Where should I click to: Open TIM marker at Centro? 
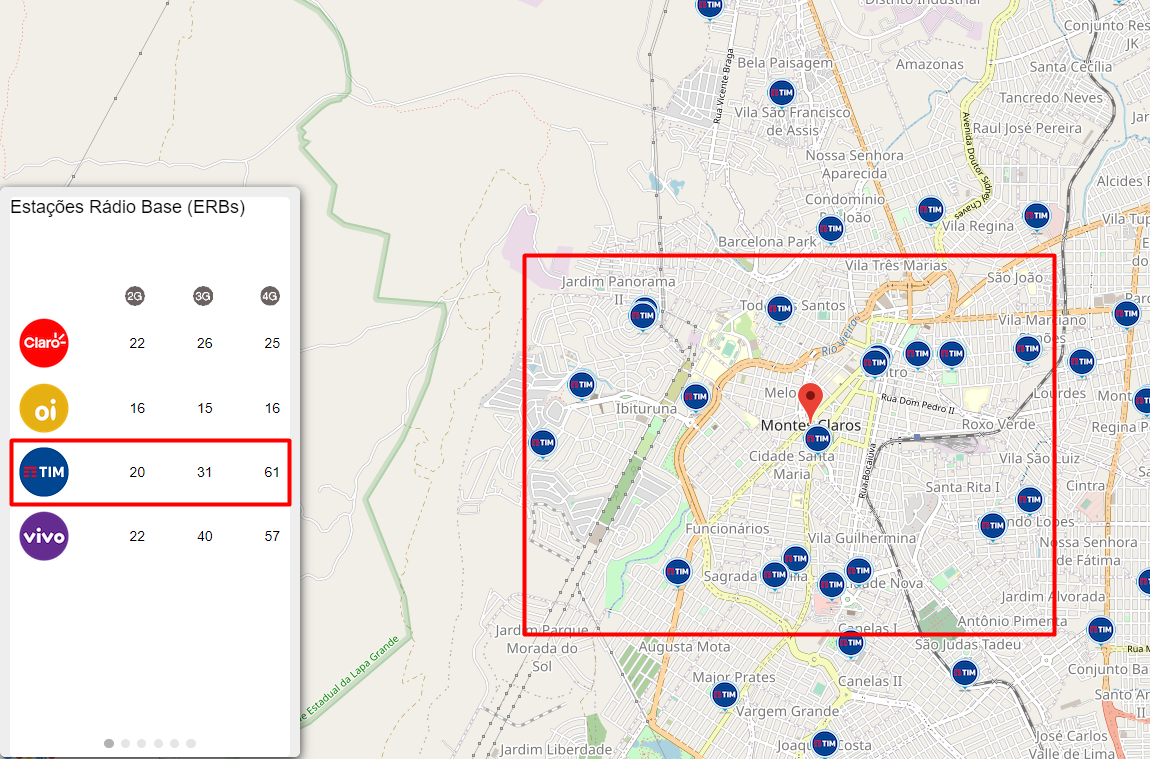click(875, 362)
